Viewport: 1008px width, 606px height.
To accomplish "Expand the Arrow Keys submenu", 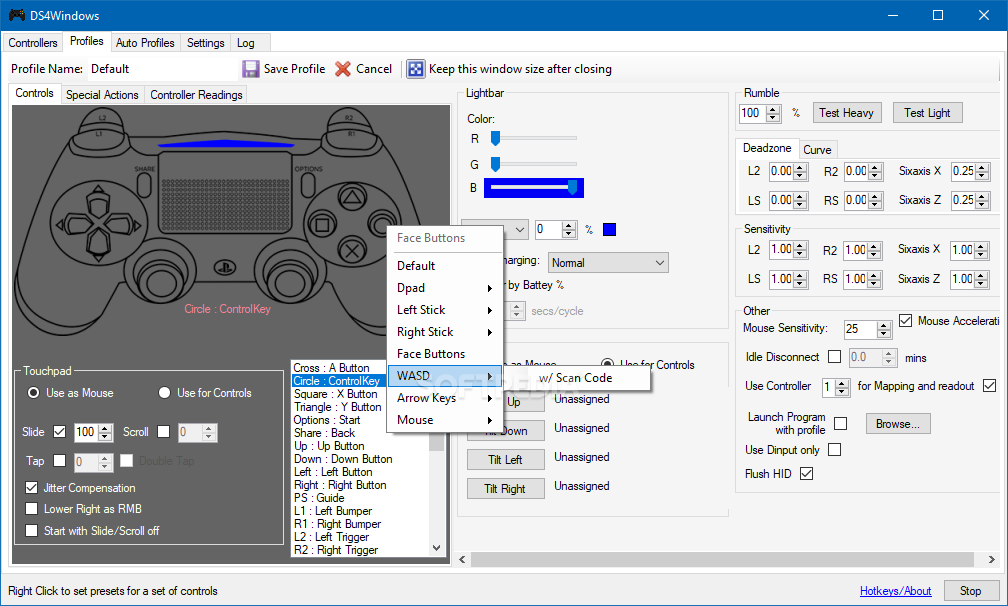I will pos(445,398).
